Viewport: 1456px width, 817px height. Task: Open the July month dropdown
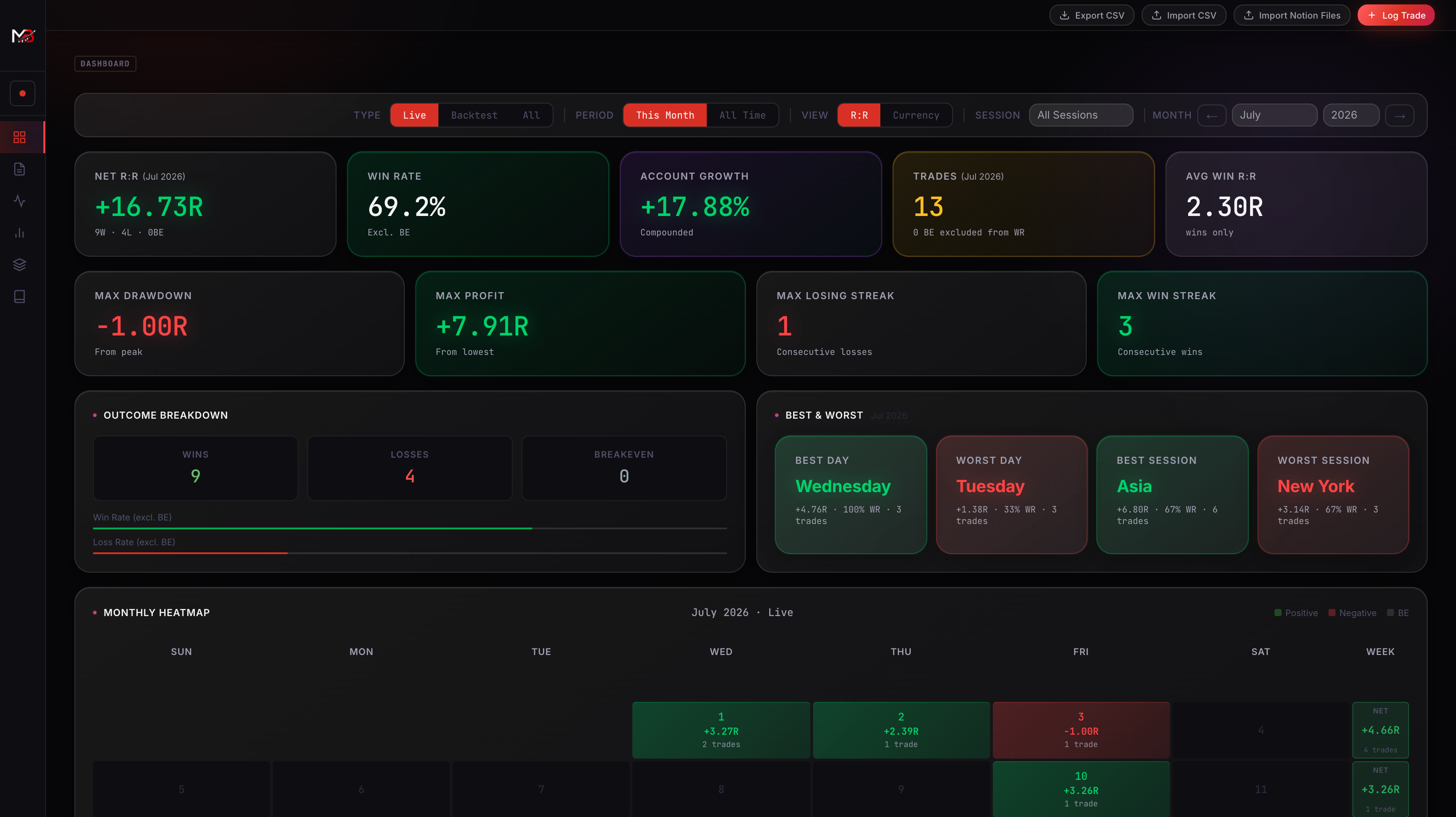coord(1274,115)
